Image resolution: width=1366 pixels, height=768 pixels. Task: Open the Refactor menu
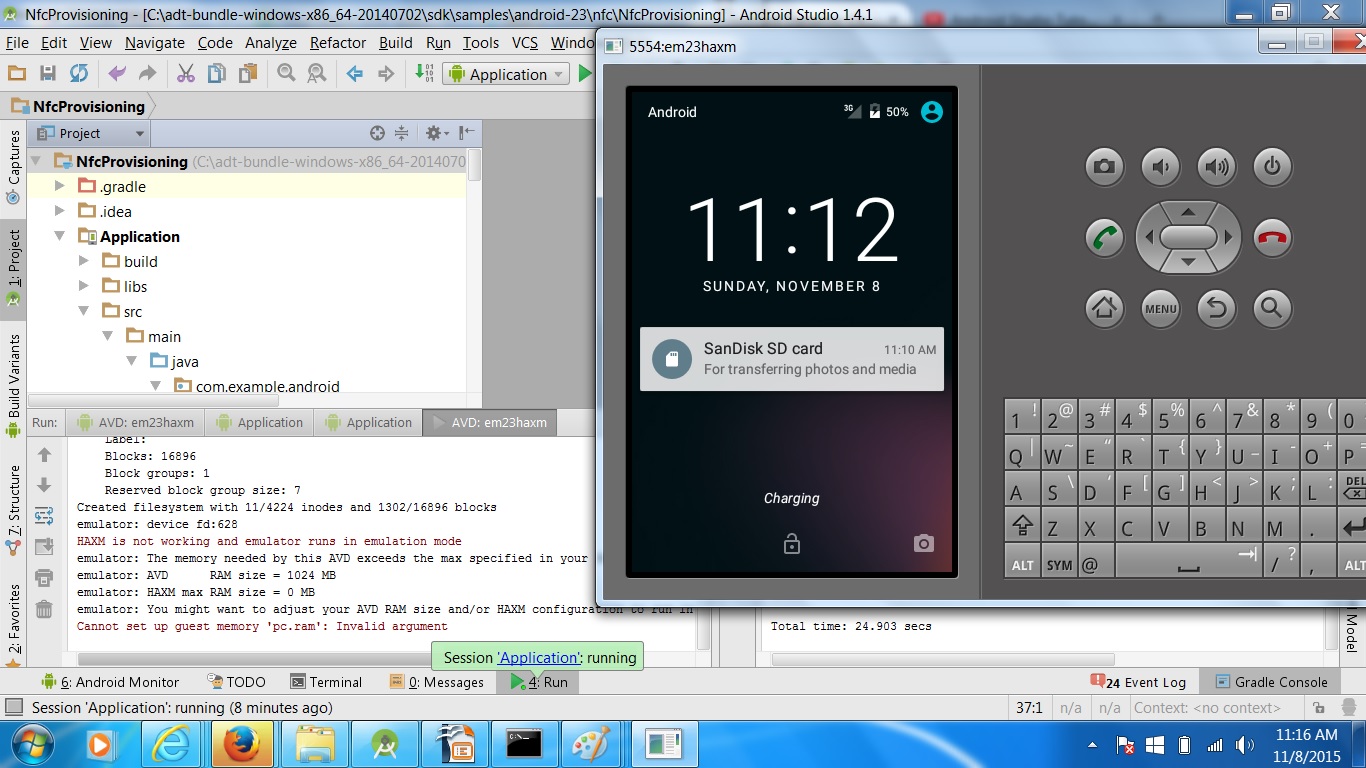point(338,43)
